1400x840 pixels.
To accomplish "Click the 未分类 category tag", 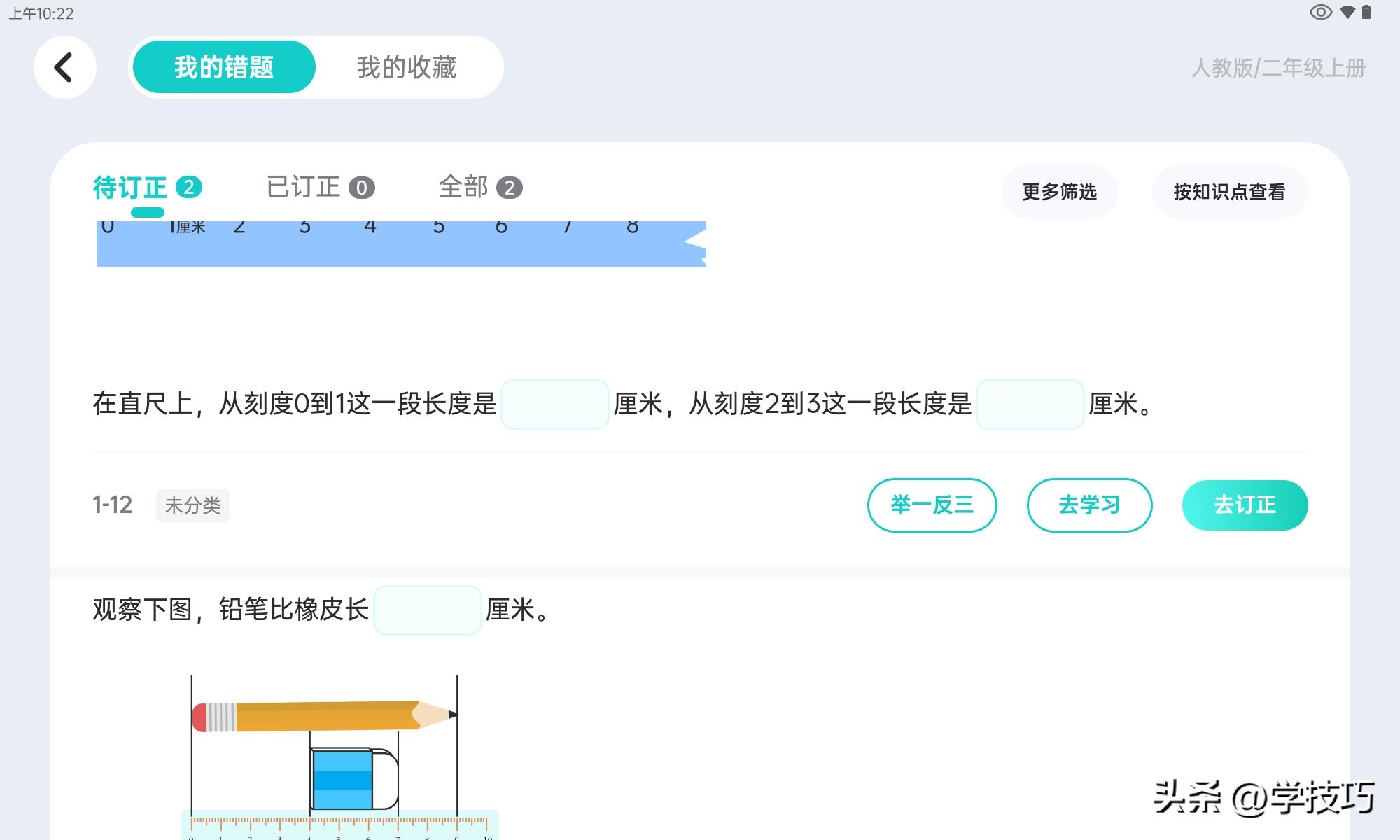I will click(193, 505).
